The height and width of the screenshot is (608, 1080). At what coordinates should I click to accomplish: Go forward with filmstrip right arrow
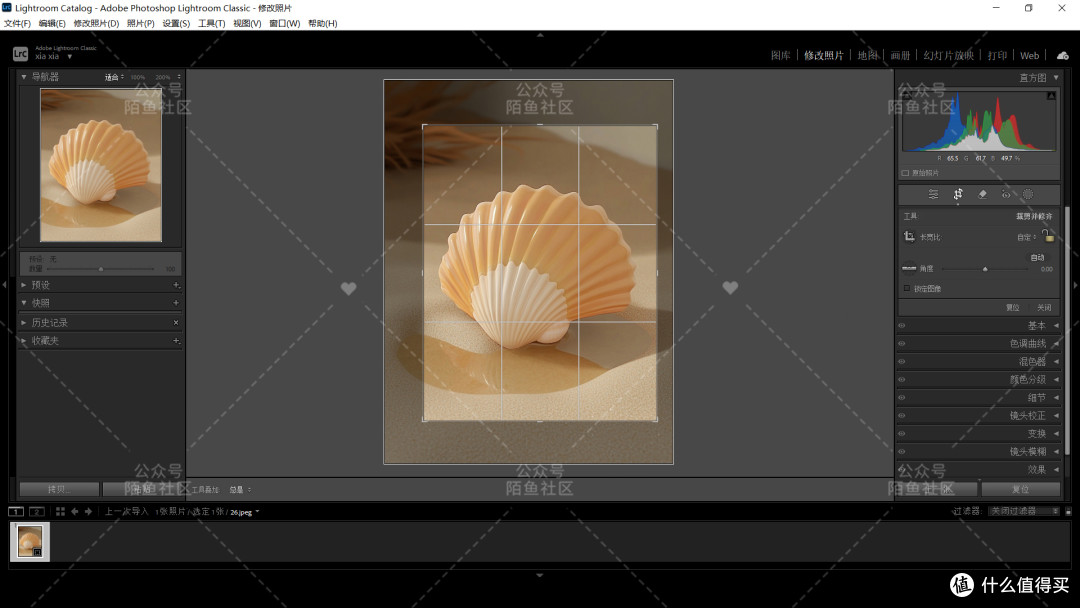(x=88, y=512)
